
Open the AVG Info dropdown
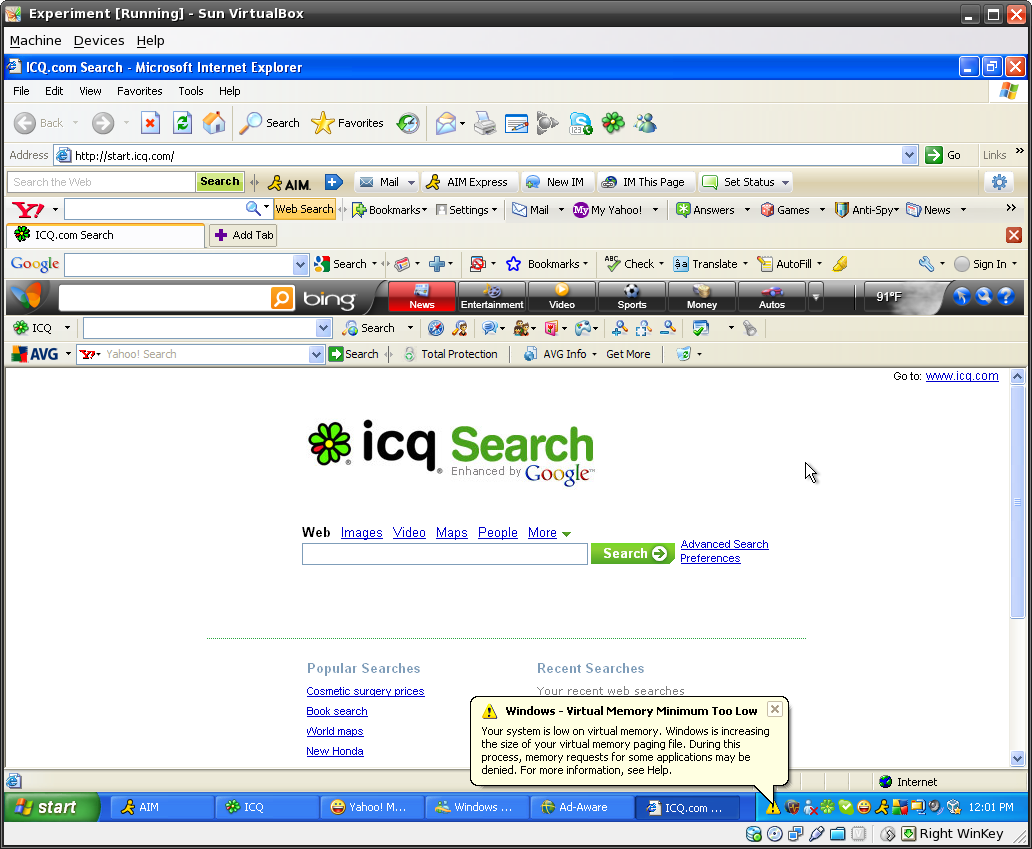(x=594, y=354)
